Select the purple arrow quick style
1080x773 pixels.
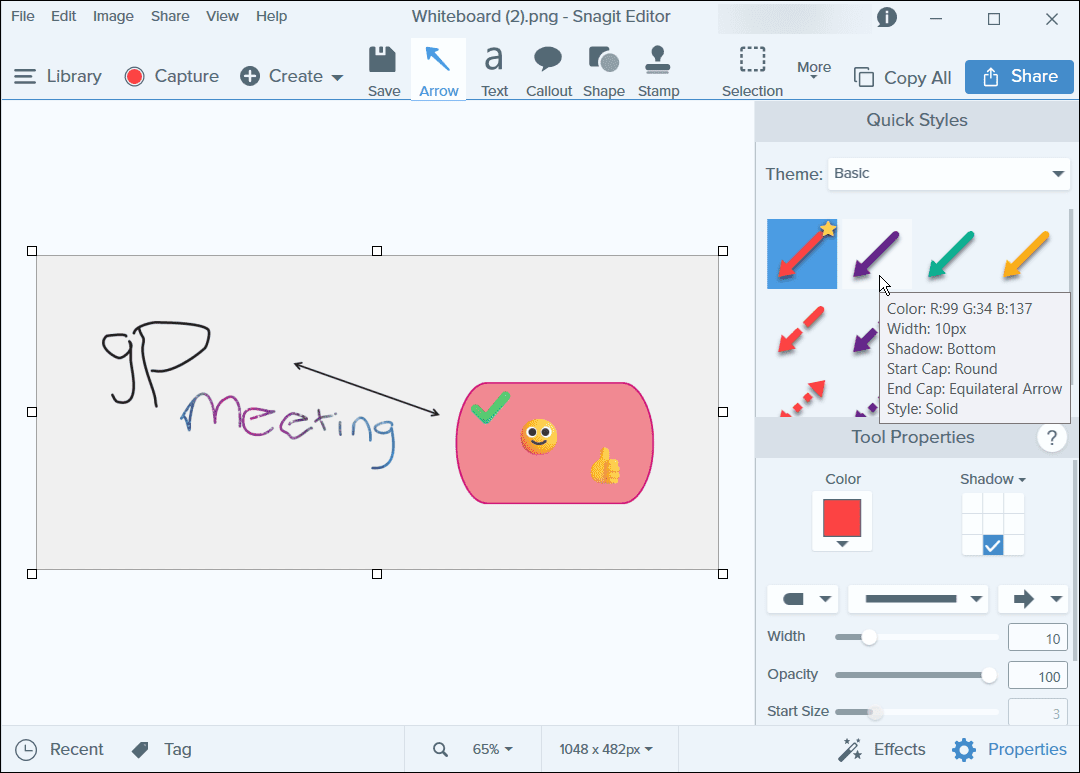click(x=875, y=253)
